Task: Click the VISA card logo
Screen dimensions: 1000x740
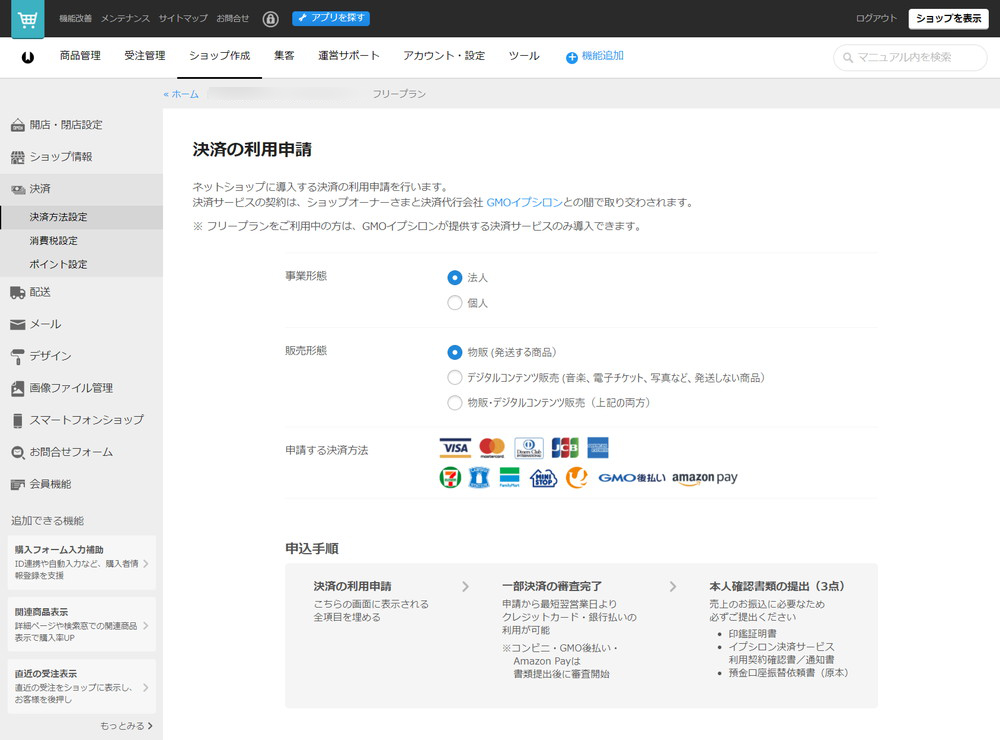Action: pyautogui.click(x=455, y=448)
